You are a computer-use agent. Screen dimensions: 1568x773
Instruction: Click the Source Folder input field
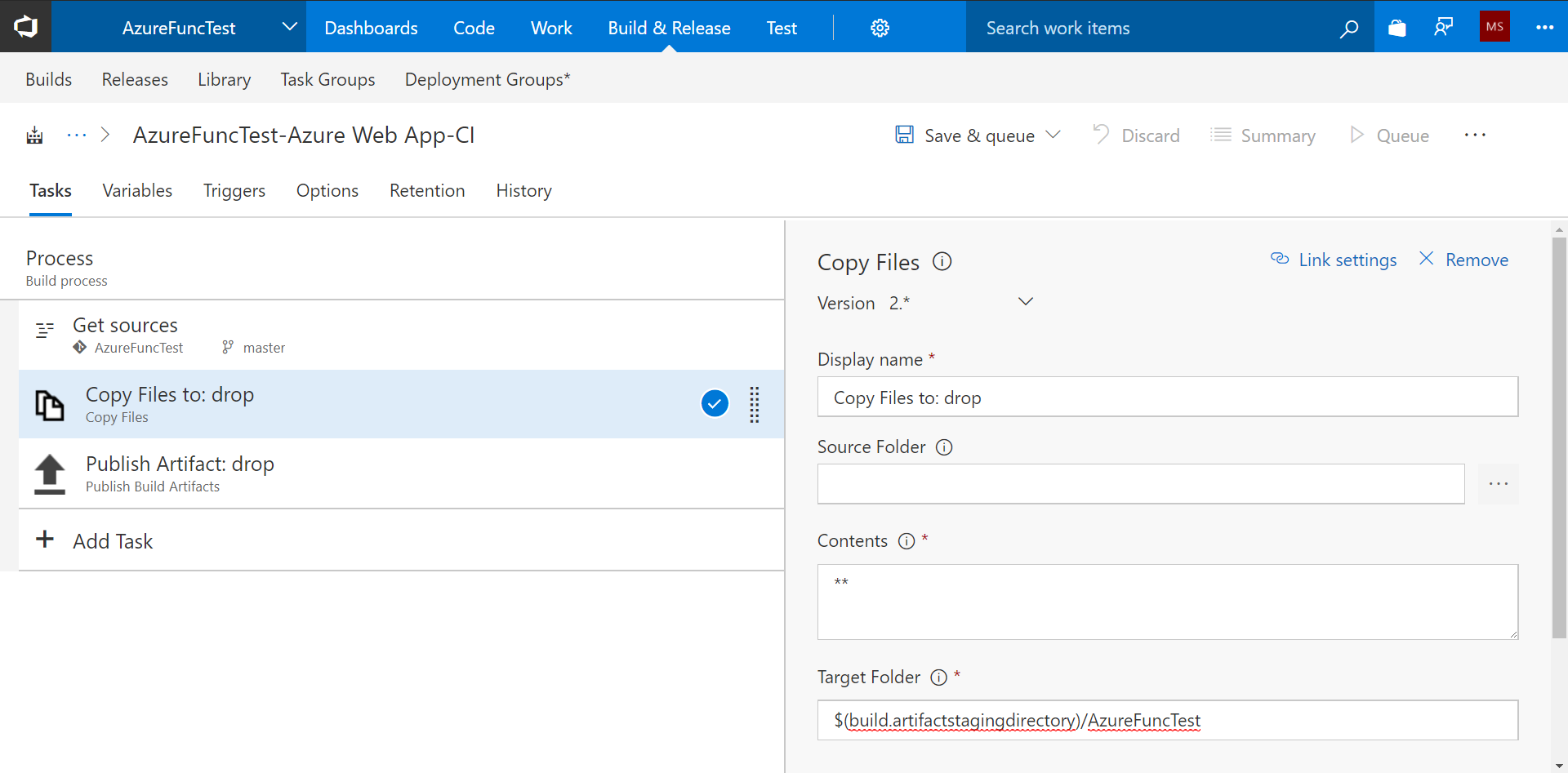[1141, 484]
